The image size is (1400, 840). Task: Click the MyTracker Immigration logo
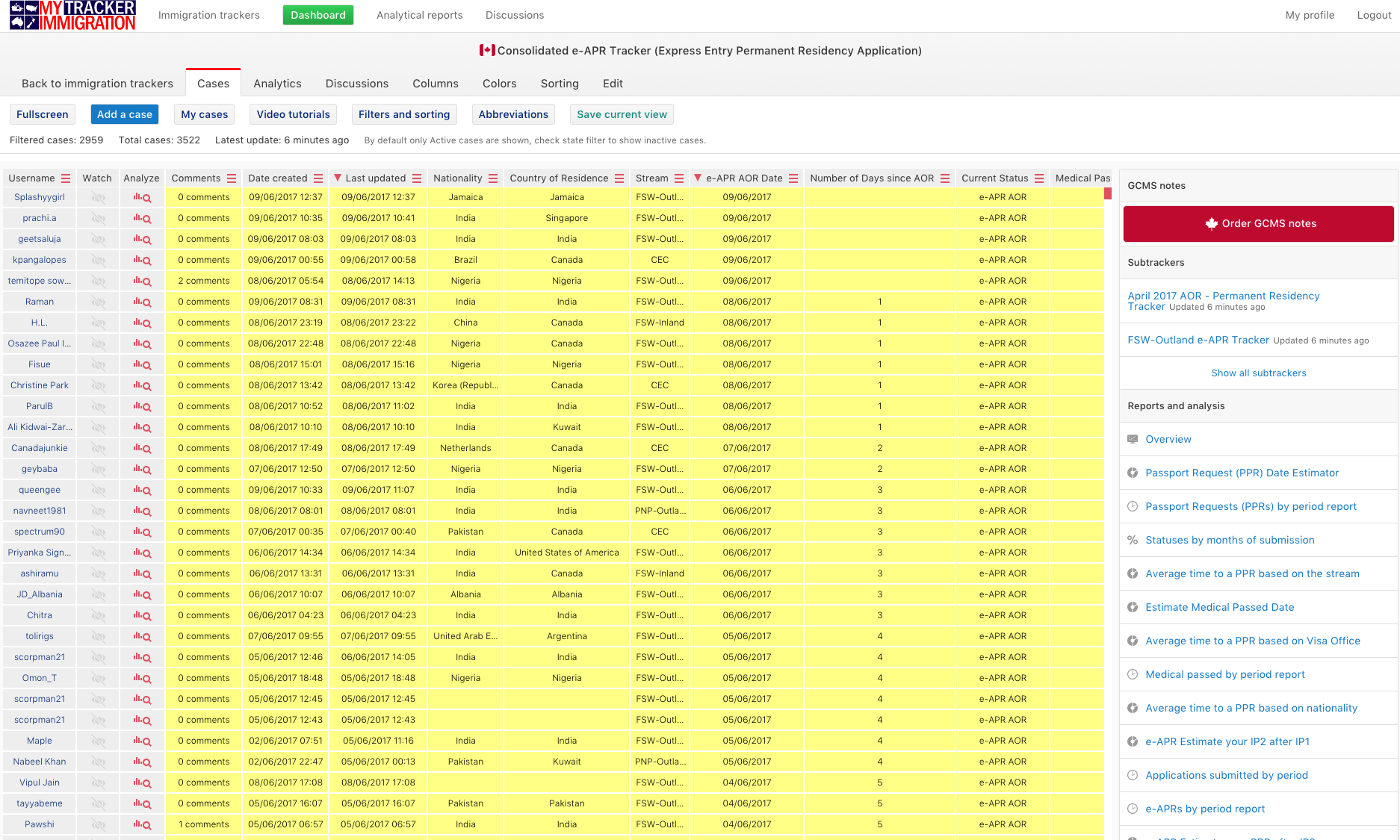(x=72, y=15)
